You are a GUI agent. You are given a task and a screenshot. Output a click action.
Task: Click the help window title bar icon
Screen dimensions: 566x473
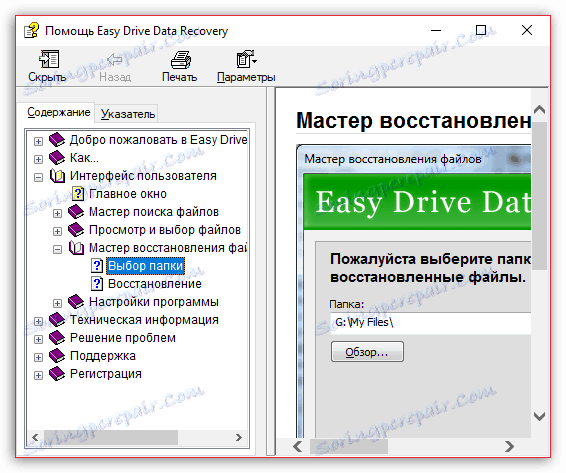31,30
